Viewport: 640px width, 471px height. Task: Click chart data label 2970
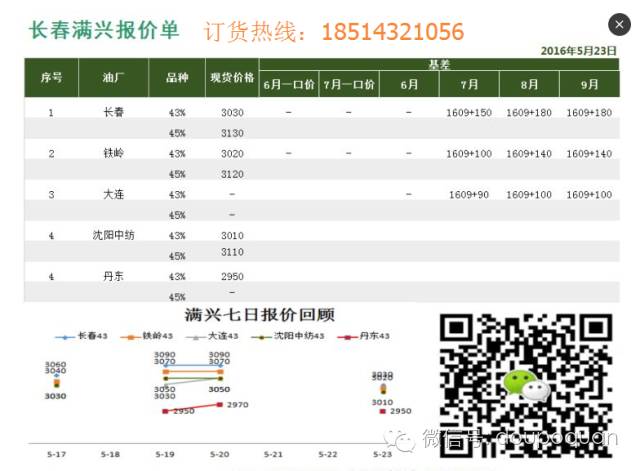tap(238, 405)
